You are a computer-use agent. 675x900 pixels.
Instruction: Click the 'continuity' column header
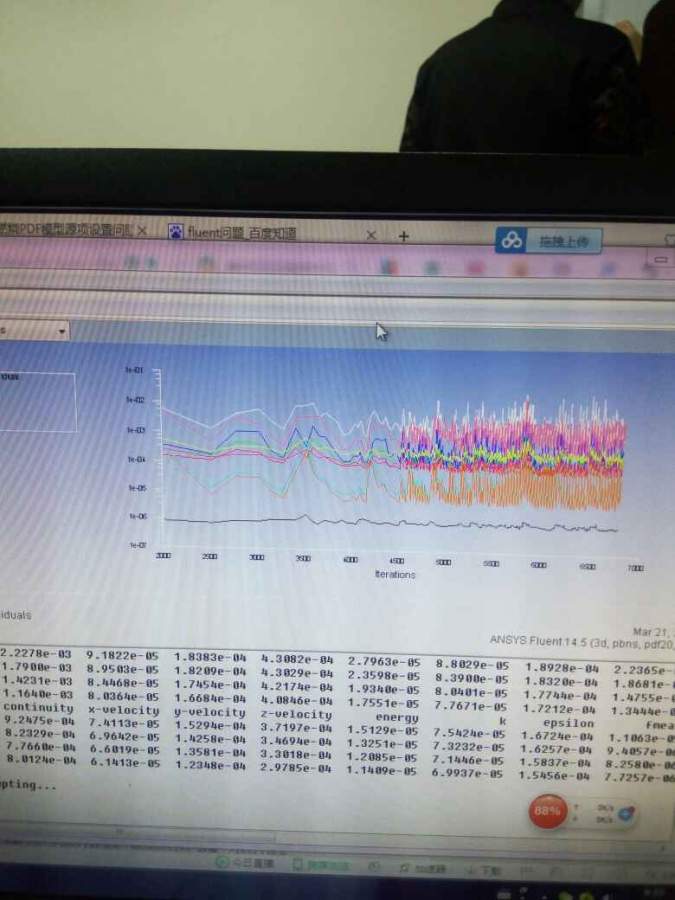point(38,707)
